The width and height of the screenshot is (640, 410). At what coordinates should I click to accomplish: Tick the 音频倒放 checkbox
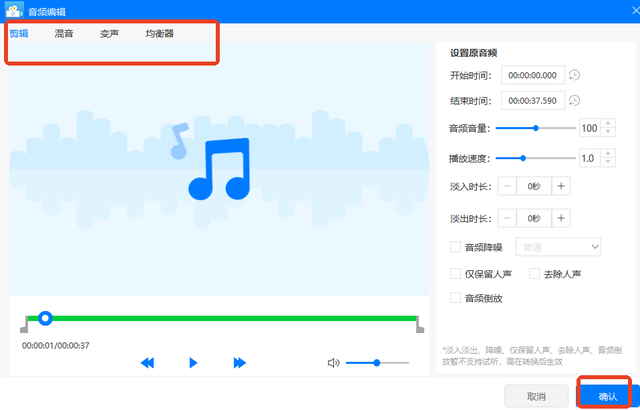click(456, 298)
